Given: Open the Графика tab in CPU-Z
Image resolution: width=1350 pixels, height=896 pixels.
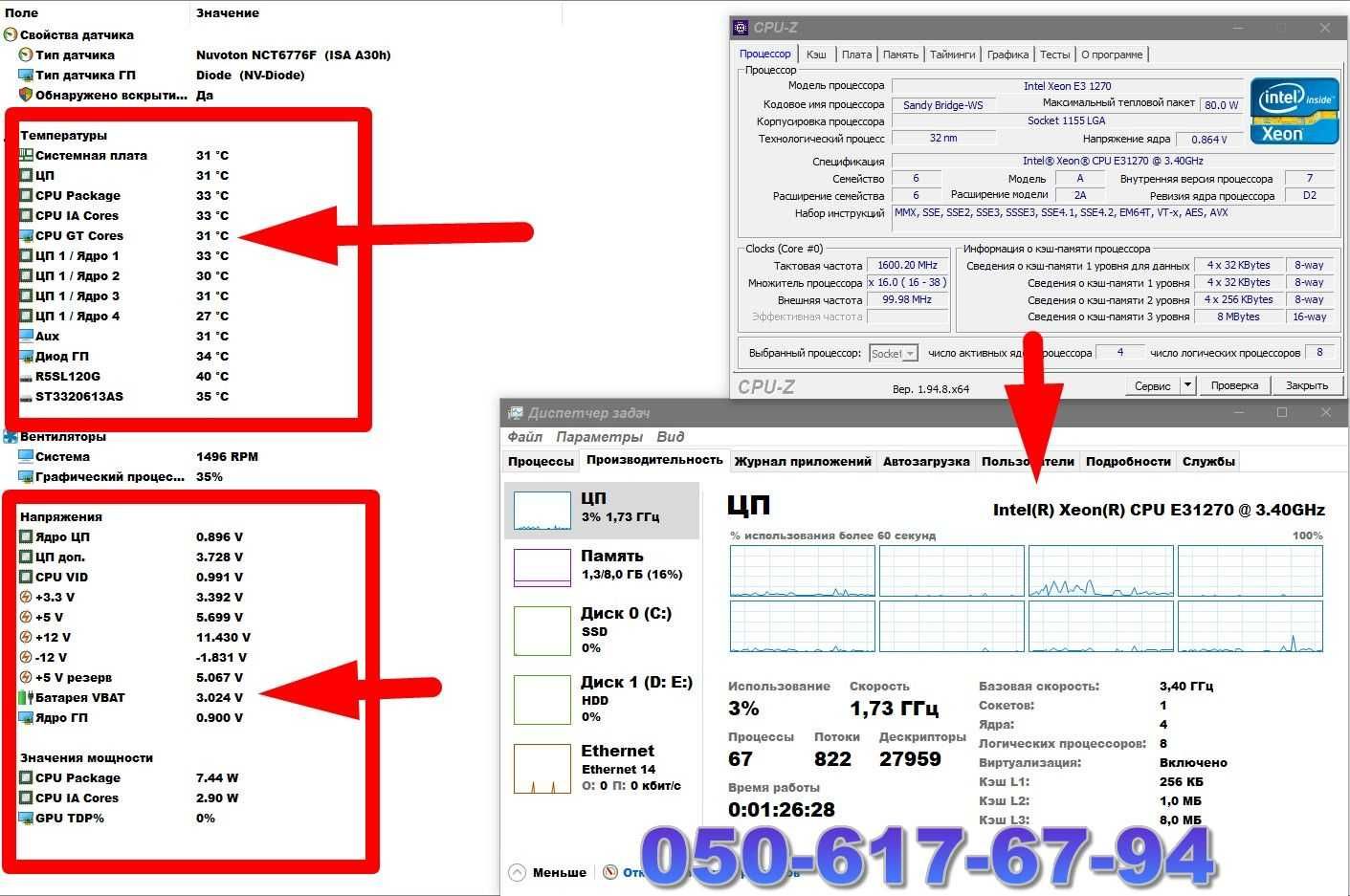Looking at the screenshot, I should (1008, 55).
